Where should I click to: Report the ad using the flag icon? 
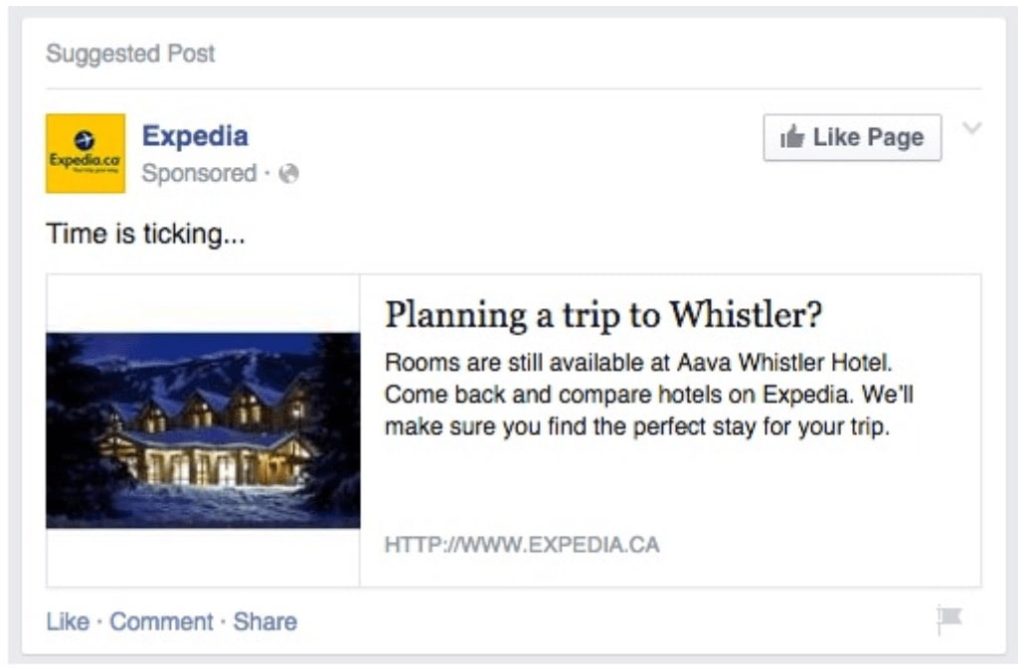[949, 621]
